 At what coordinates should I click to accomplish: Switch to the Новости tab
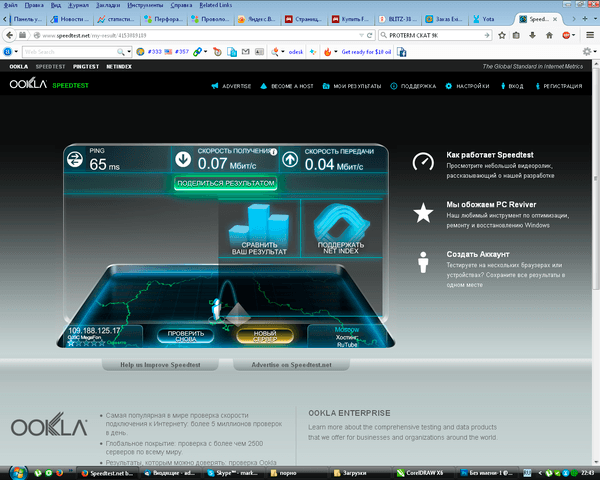(71, 19)
